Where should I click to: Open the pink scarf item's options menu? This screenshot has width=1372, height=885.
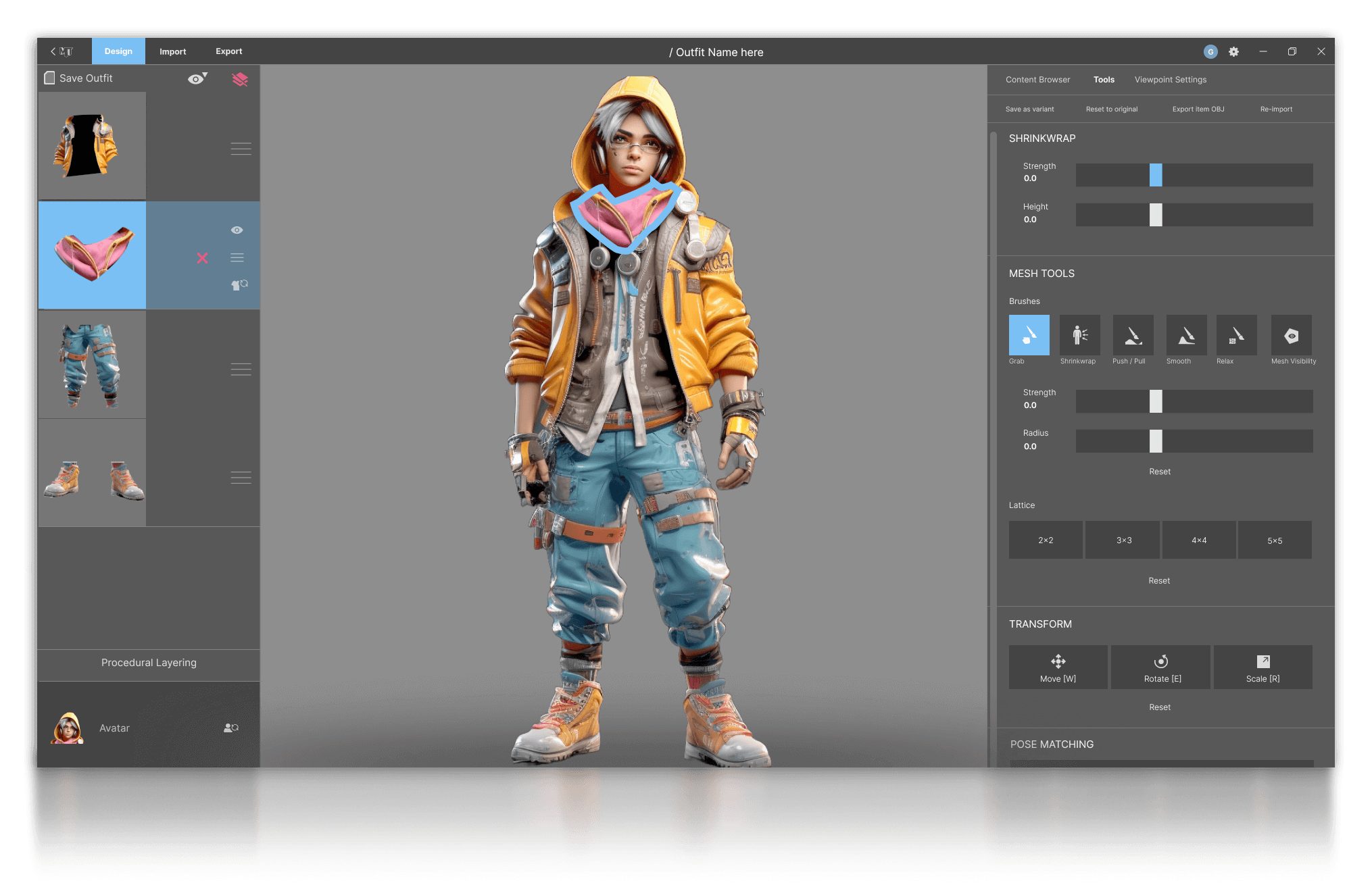[x=237, y=257]
